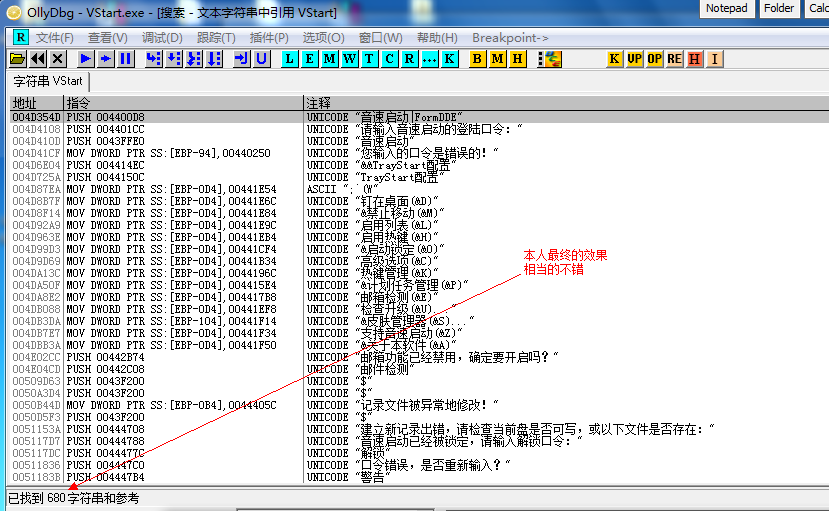Select row with comment 高级选项(&C)
Image resolution: width=829 pixels, height=511 pixels.
(419, 261)
